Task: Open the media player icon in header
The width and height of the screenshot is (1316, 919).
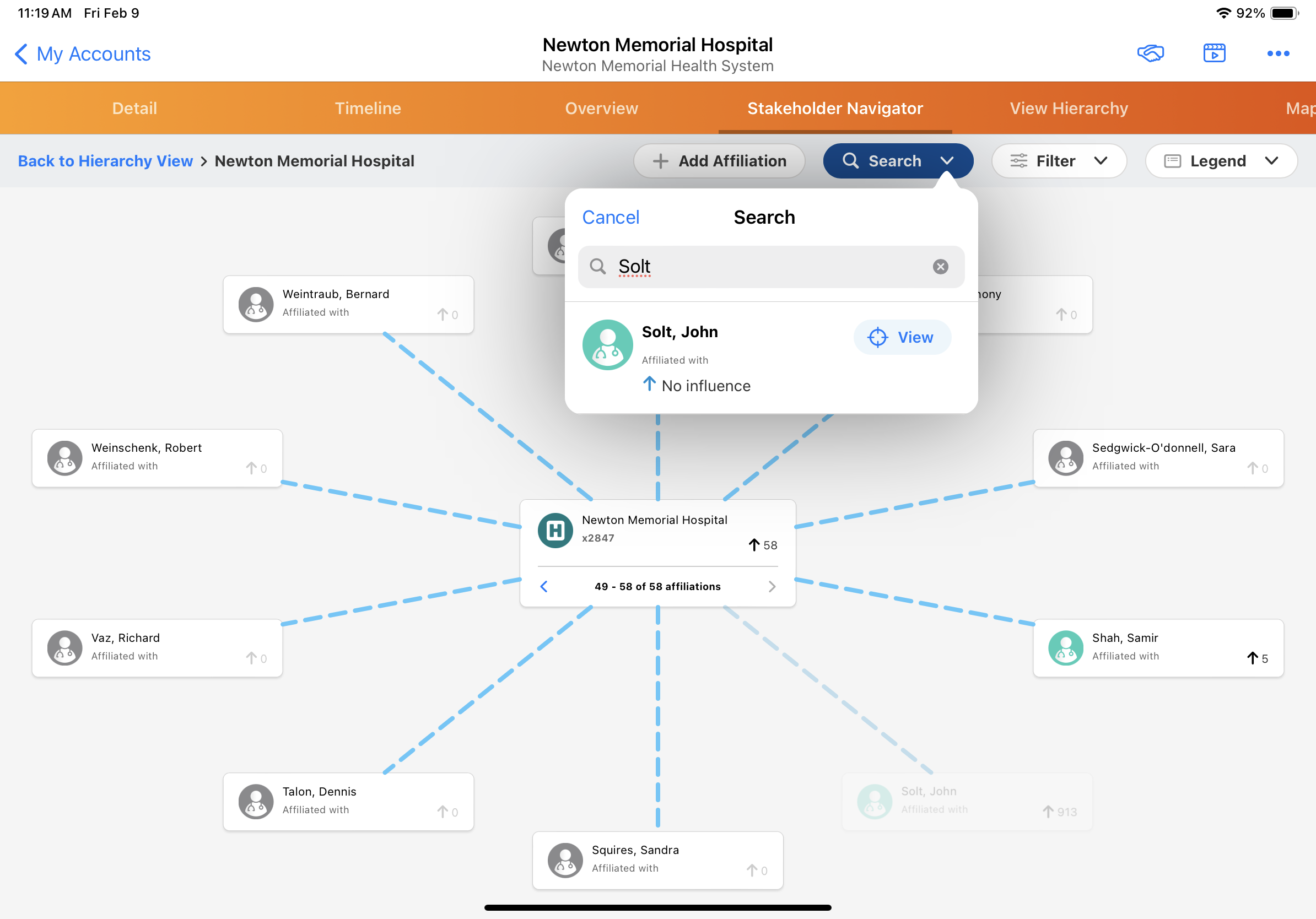Action: [1214, 53]
